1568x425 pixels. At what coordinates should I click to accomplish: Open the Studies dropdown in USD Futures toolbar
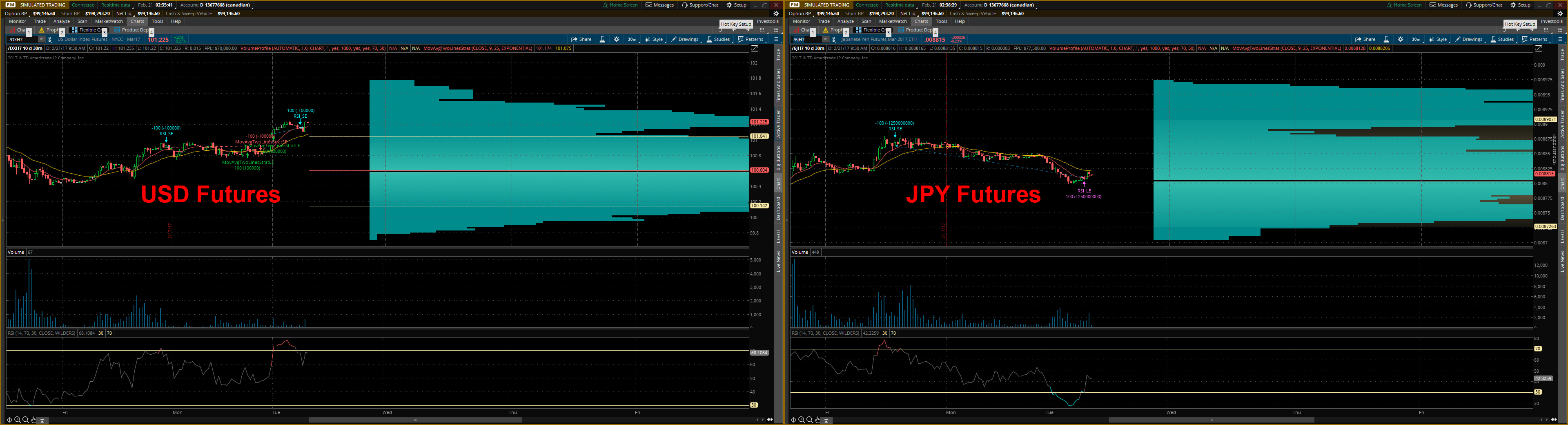(x=718, y=40)
